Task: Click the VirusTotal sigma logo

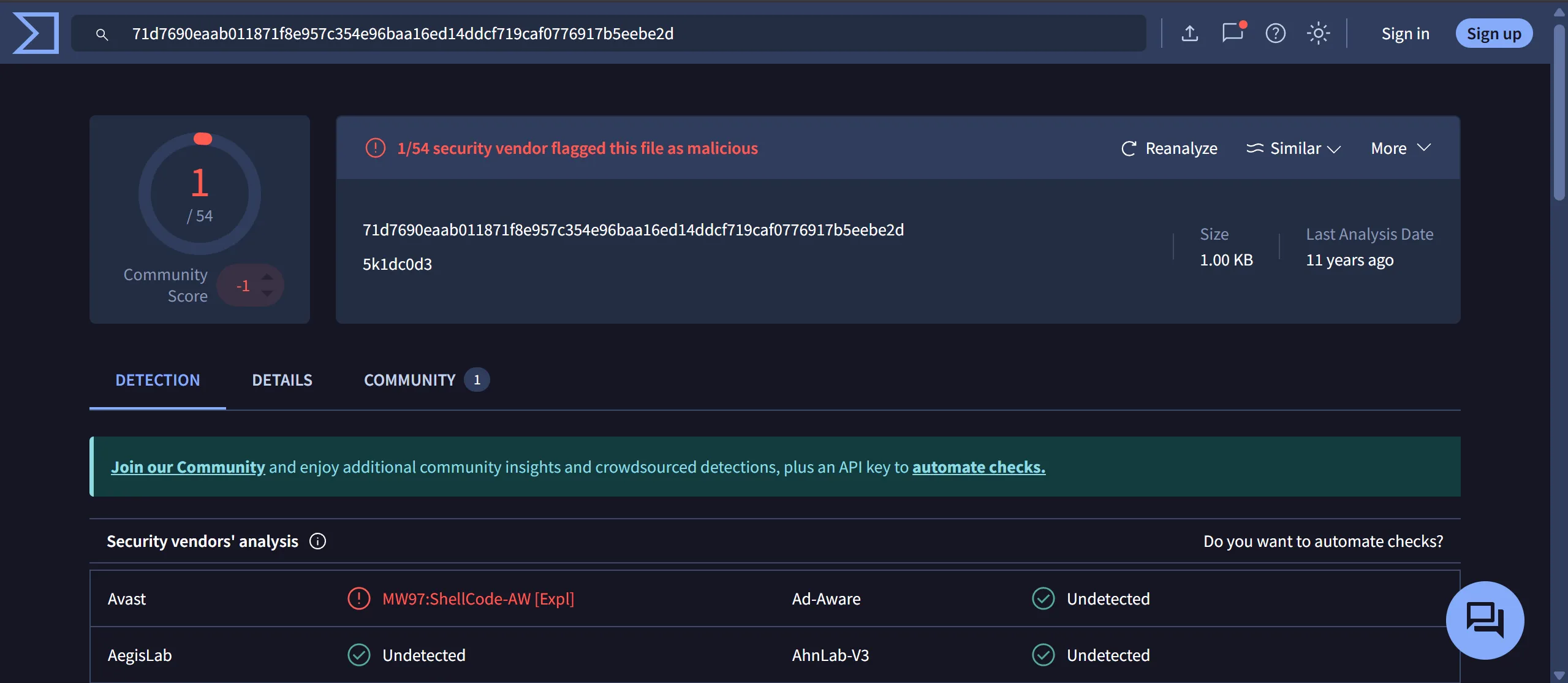Action: tap(36, 33)
